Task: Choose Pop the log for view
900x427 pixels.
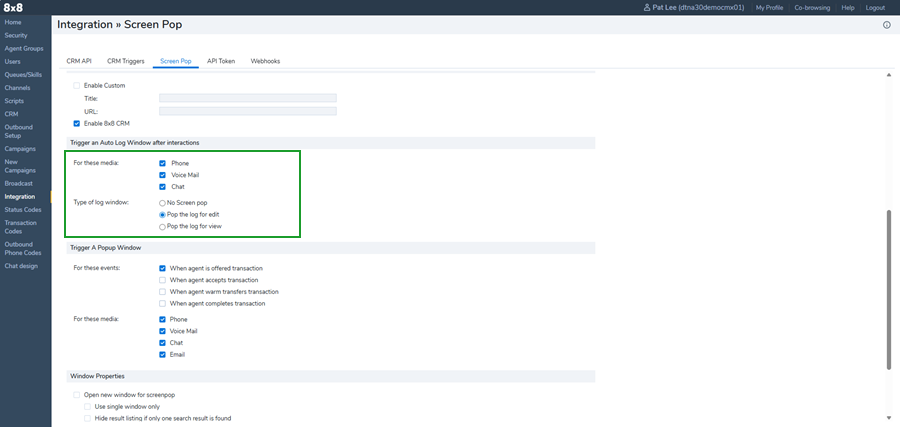Action: pos(162,227)
